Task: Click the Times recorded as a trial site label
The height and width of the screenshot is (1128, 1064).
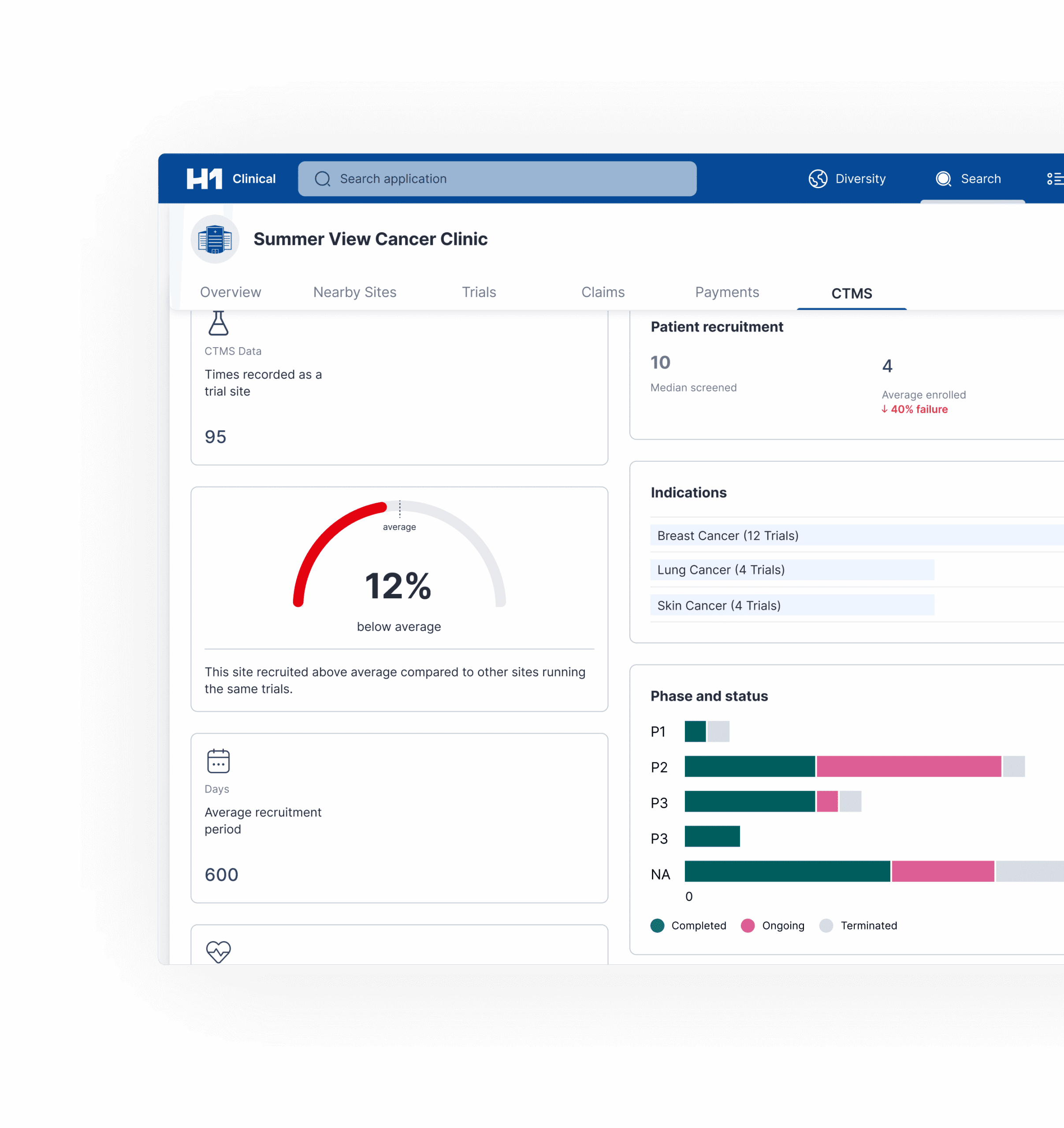Action: click(x=263, y=382)
